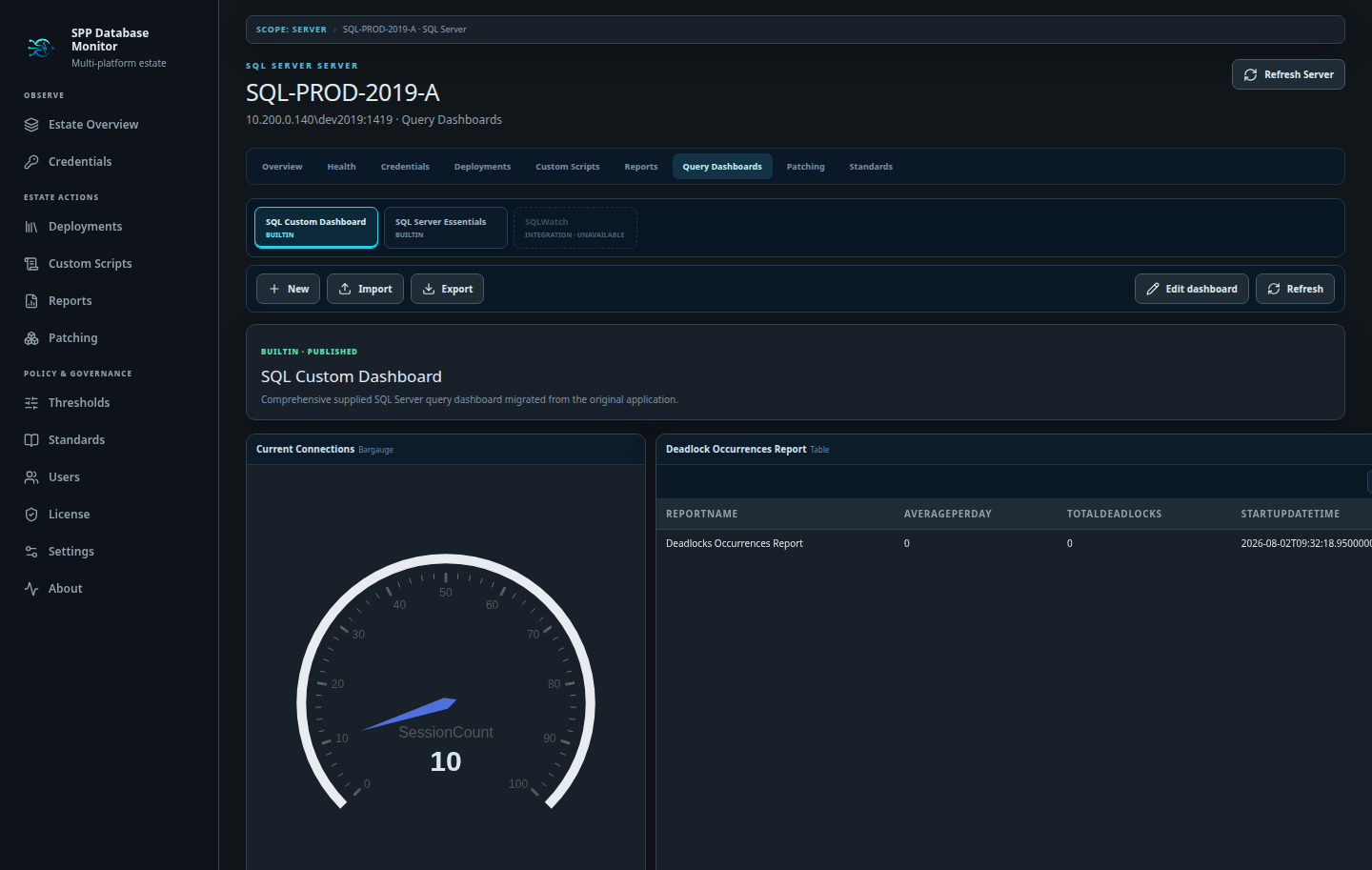The image size is (1372, 870).
Task: Click the Current Connections panel title
Action: pos(305,449)
